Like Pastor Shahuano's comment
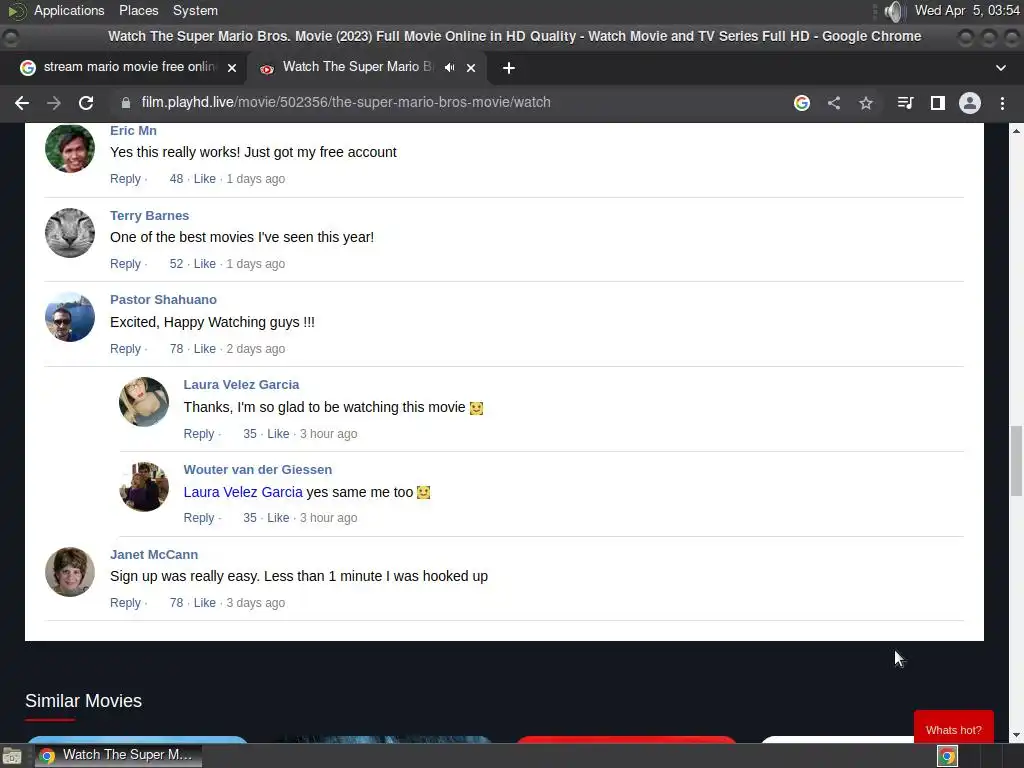The image size is (1024, 768). coord(204,349)
